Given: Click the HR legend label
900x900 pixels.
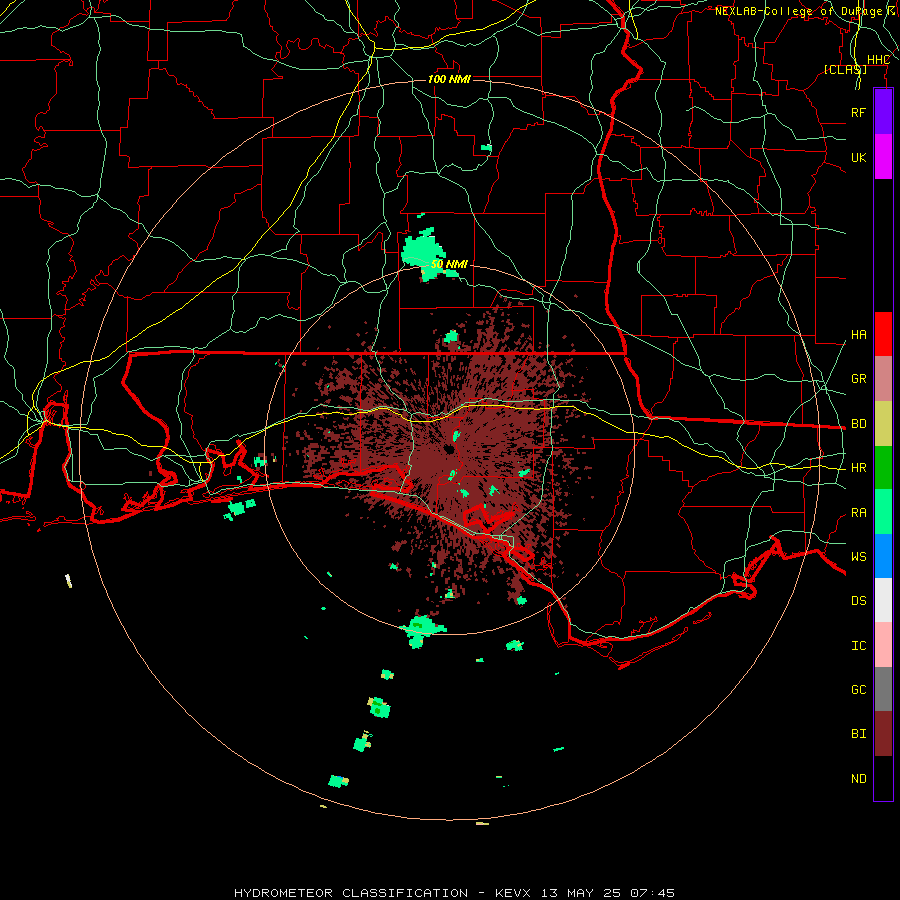Looking at the screenshot, I should (x=859, y=468).
